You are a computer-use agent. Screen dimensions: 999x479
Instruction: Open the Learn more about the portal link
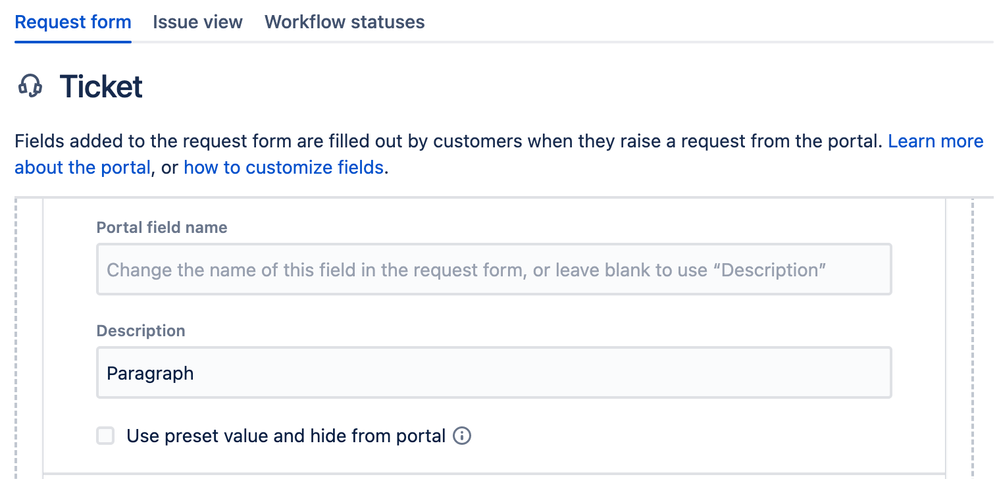tap(935, 141)
